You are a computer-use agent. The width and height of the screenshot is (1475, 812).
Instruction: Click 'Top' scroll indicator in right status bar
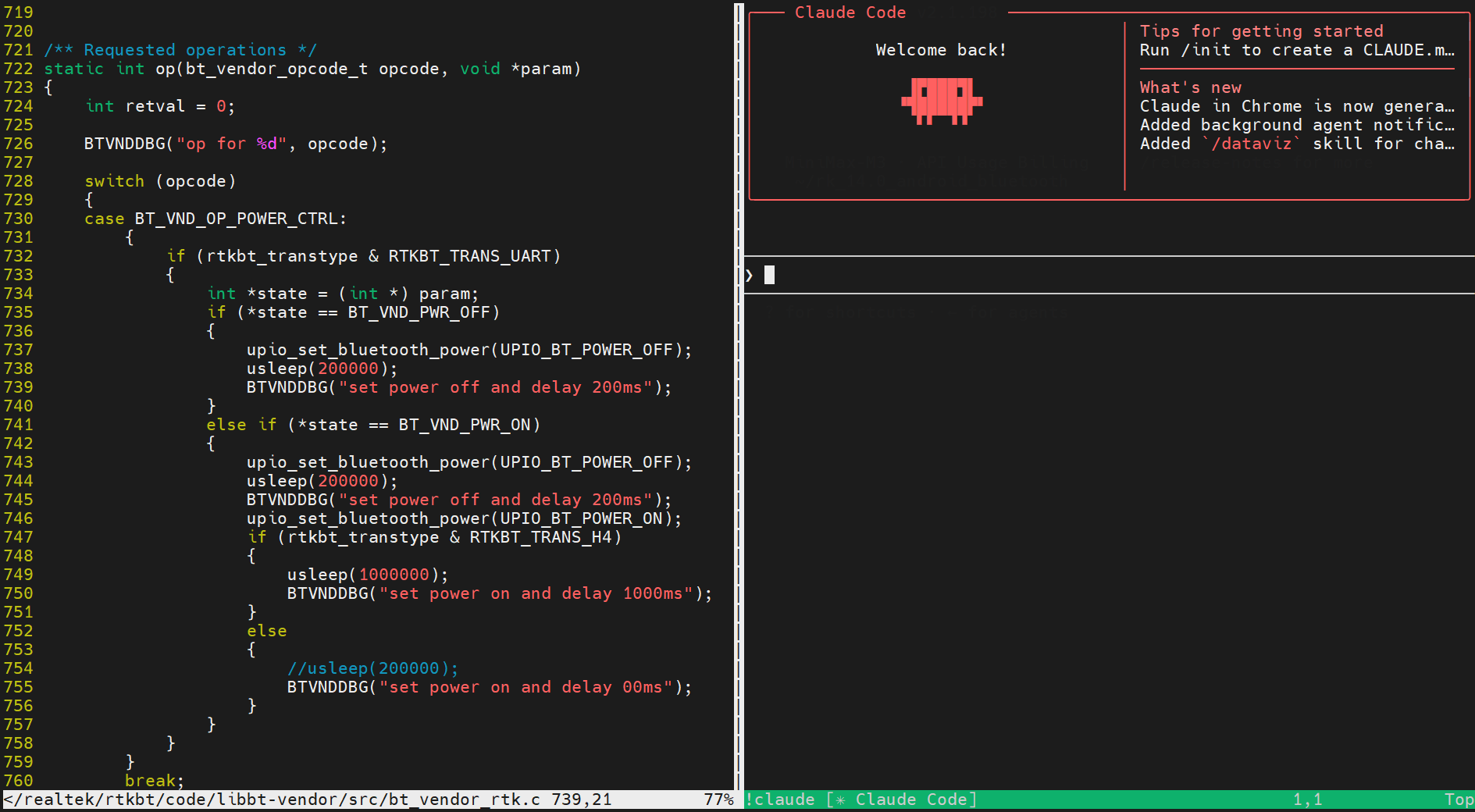pos(1459,800)
